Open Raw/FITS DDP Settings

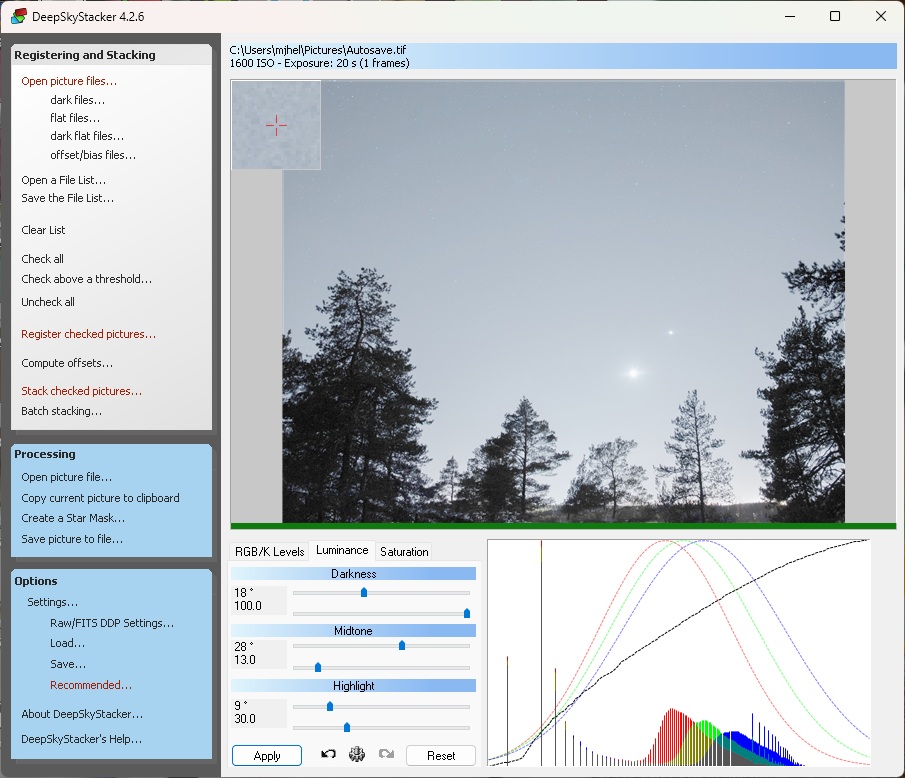tap(112, 623)
